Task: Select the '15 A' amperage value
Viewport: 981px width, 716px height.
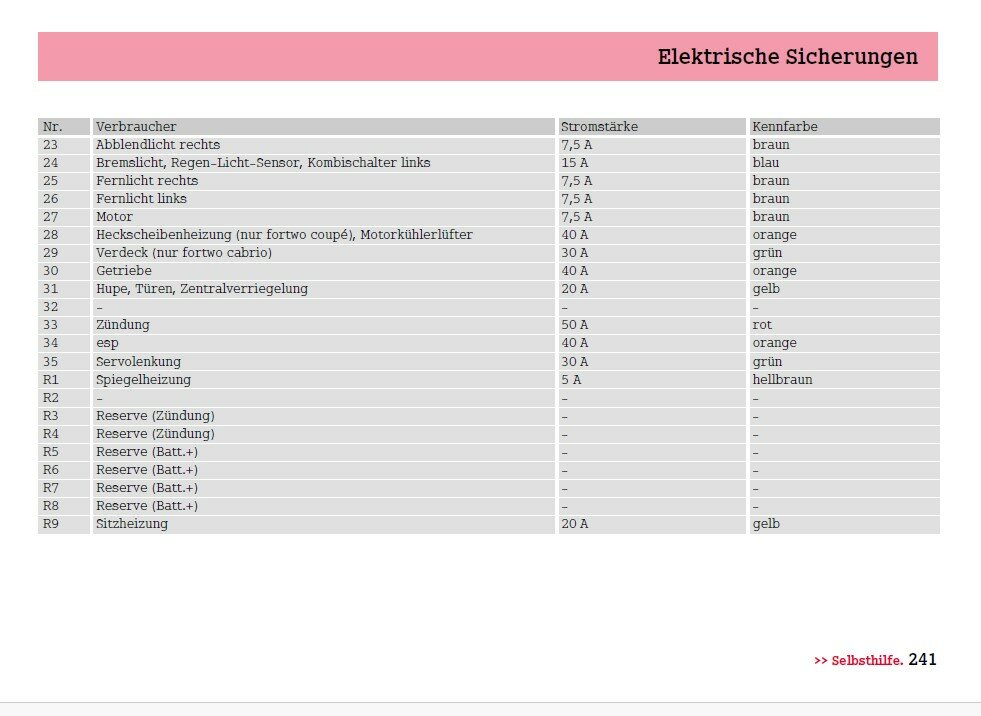Action: (574, 163)
